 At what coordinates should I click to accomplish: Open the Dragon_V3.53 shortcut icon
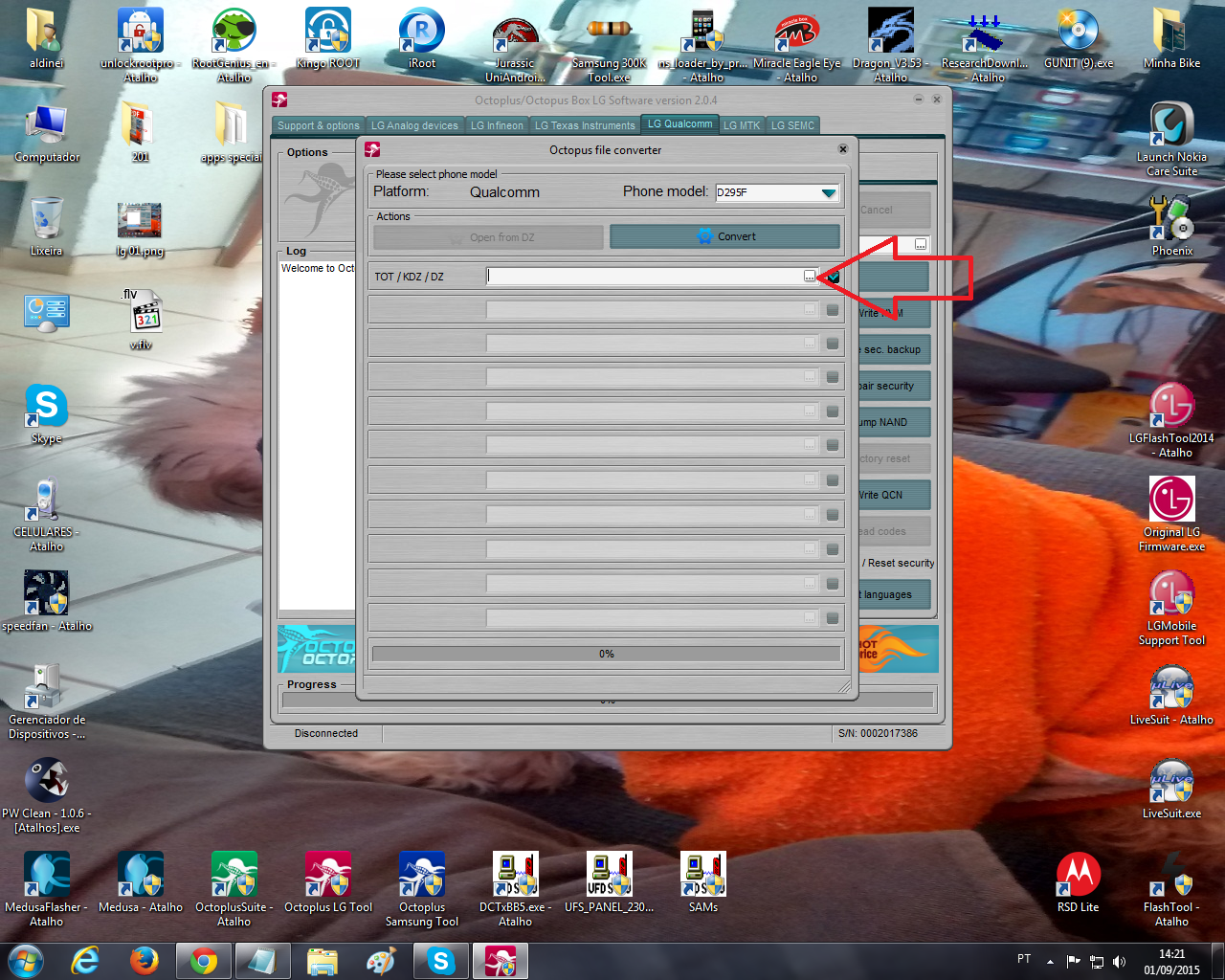890,43
